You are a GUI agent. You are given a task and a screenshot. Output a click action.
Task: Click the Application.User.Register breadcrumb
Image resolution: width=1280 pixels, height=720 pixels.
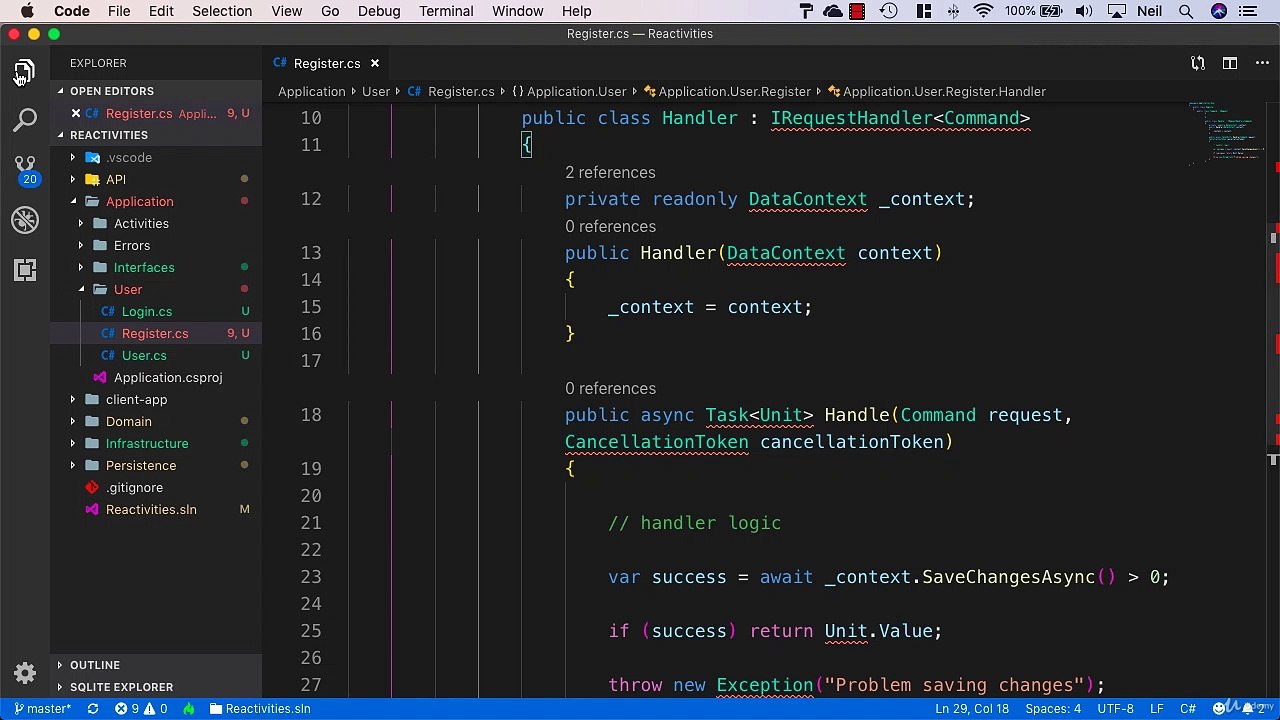point(727,91)
